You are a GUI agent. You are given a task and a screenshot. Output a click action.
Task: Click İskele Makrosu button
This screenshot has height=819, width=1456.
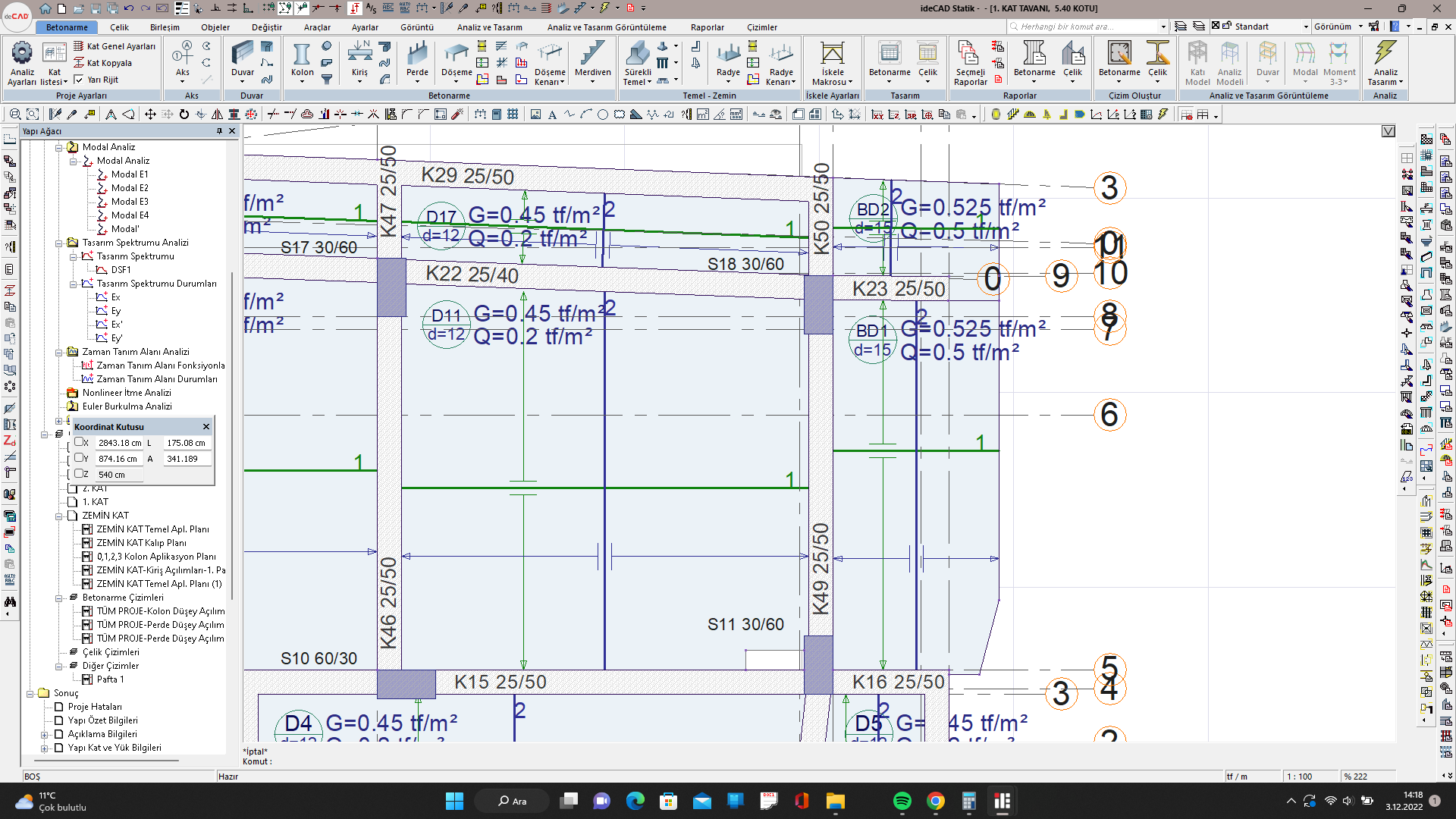(x=832, y=63)
